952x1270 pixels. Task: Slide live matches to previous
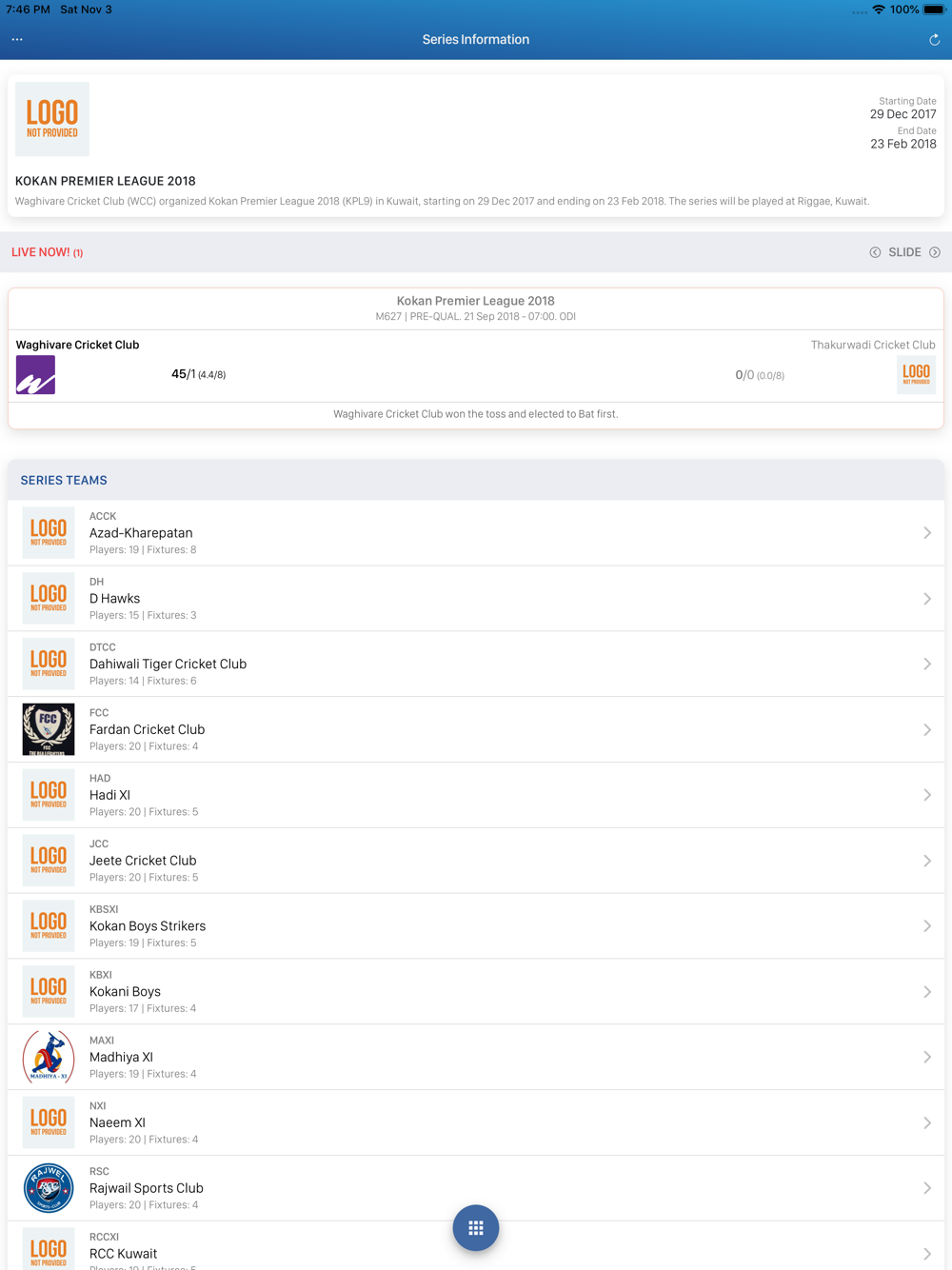875,252
